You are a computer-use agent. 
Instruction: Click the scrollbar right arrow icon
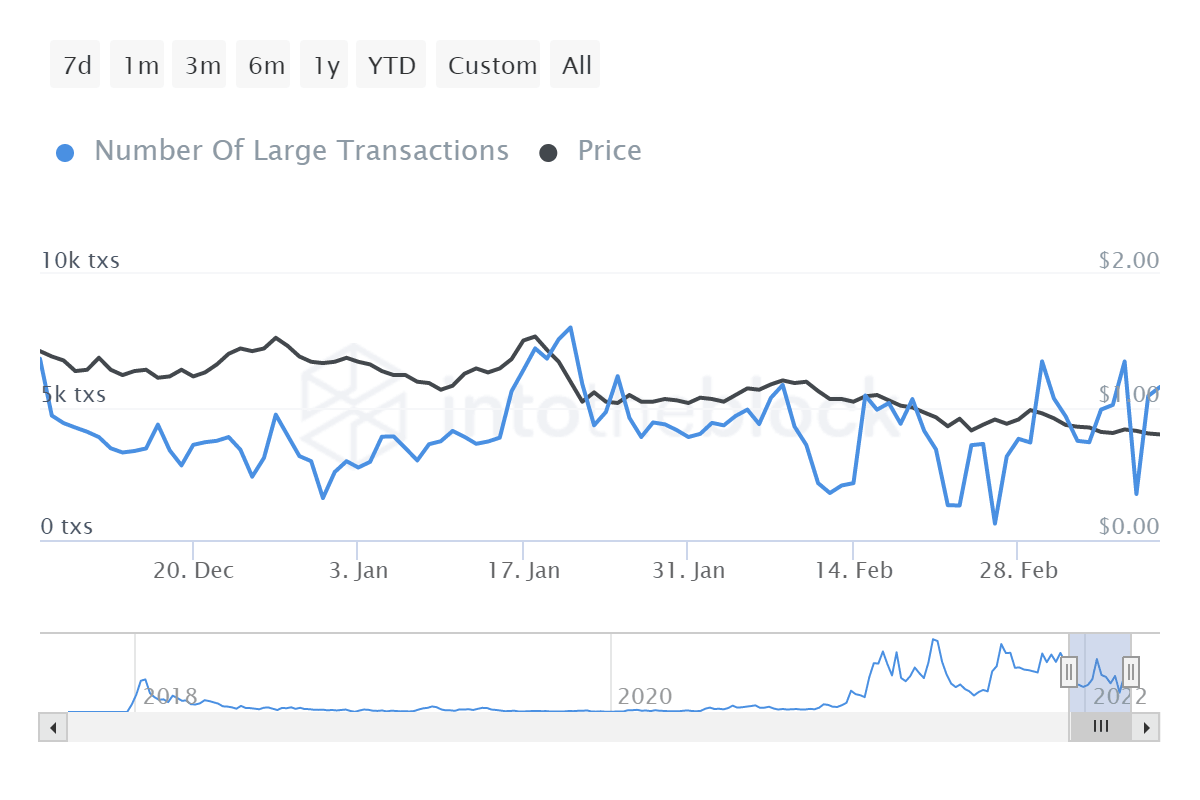point(1148,727)
